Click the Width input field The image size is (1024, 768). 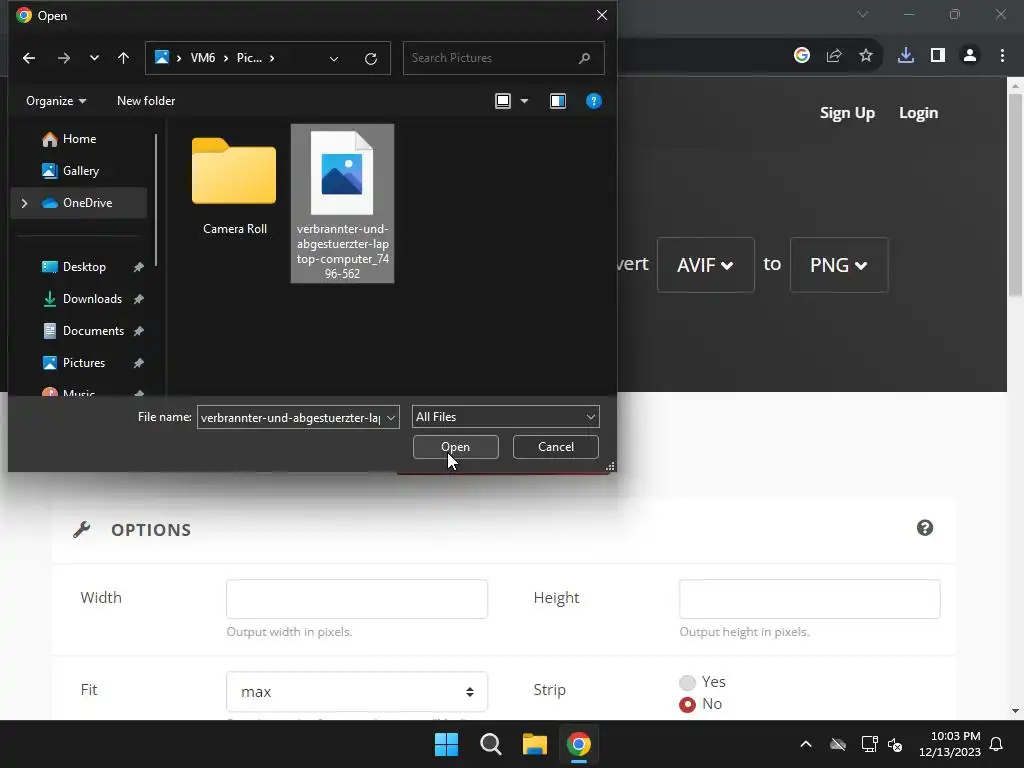coord(357,599)
